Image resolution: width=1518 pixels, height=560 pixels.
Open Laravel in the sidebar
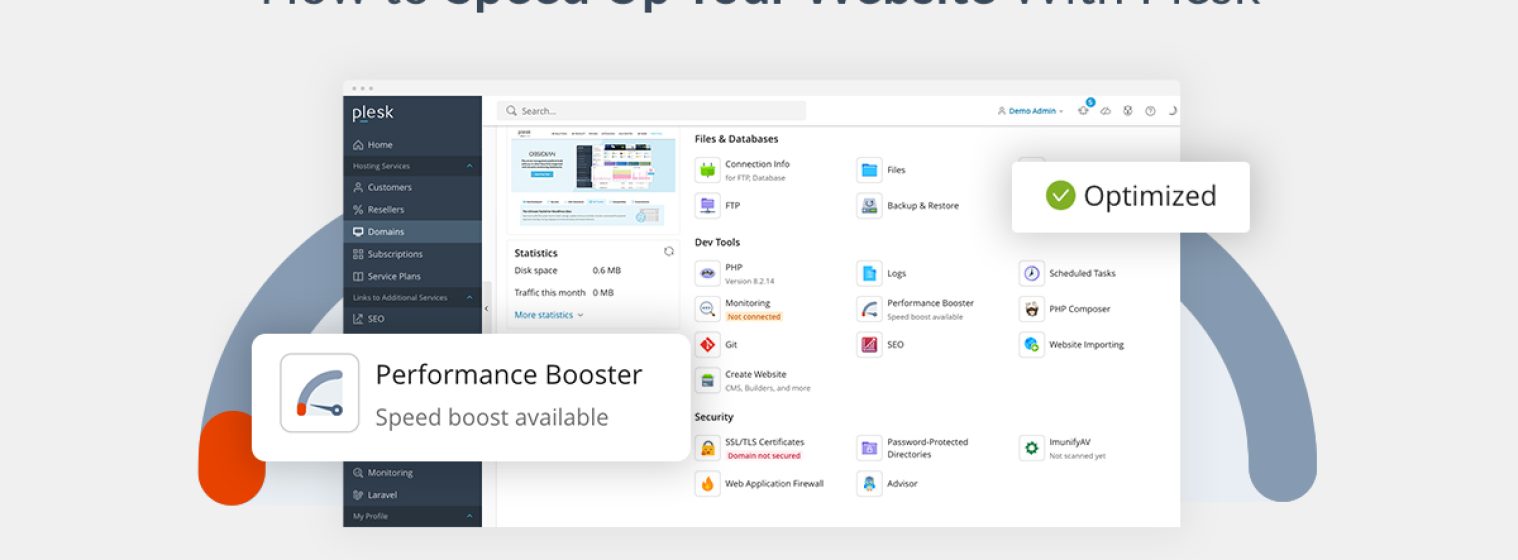pos(412,495)
